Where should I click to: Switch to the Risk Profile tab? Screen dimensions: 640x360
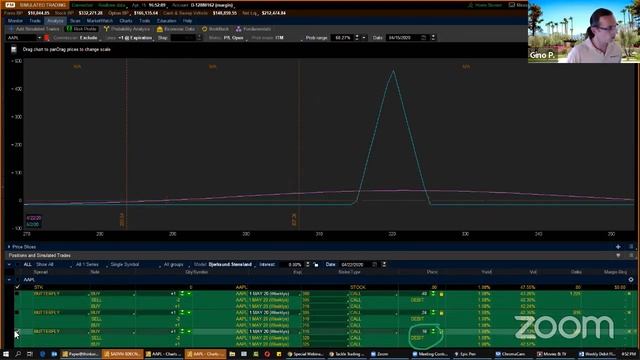(x=82, y=29)
